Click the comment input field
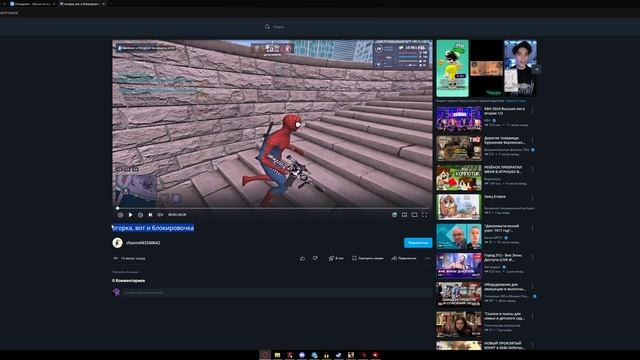 278,293
